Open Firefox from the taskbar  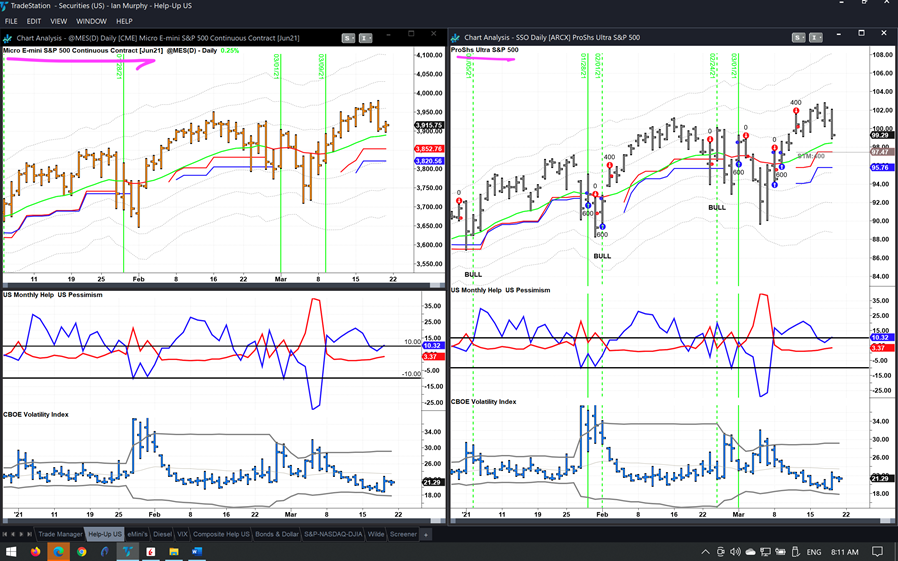coord(36,551)
